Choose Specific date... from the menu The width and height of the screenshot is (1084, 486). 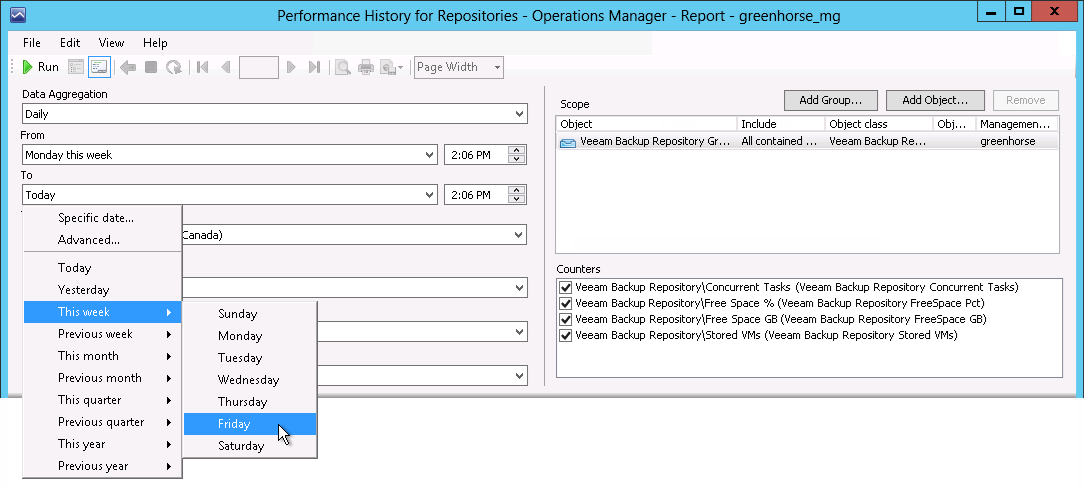[102, 218]
